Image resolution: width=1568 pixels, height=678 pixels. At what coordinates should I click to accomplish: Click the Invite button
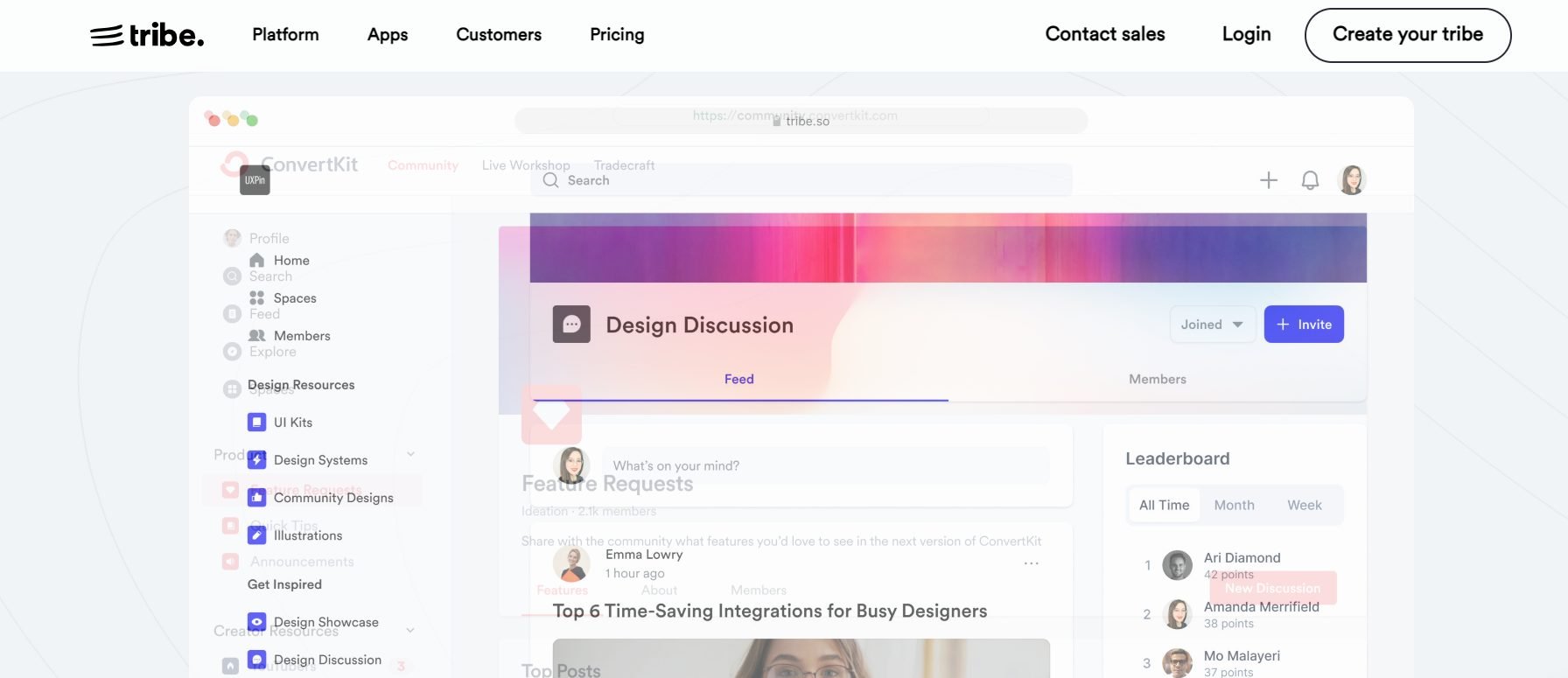[x=1304, y=325]
